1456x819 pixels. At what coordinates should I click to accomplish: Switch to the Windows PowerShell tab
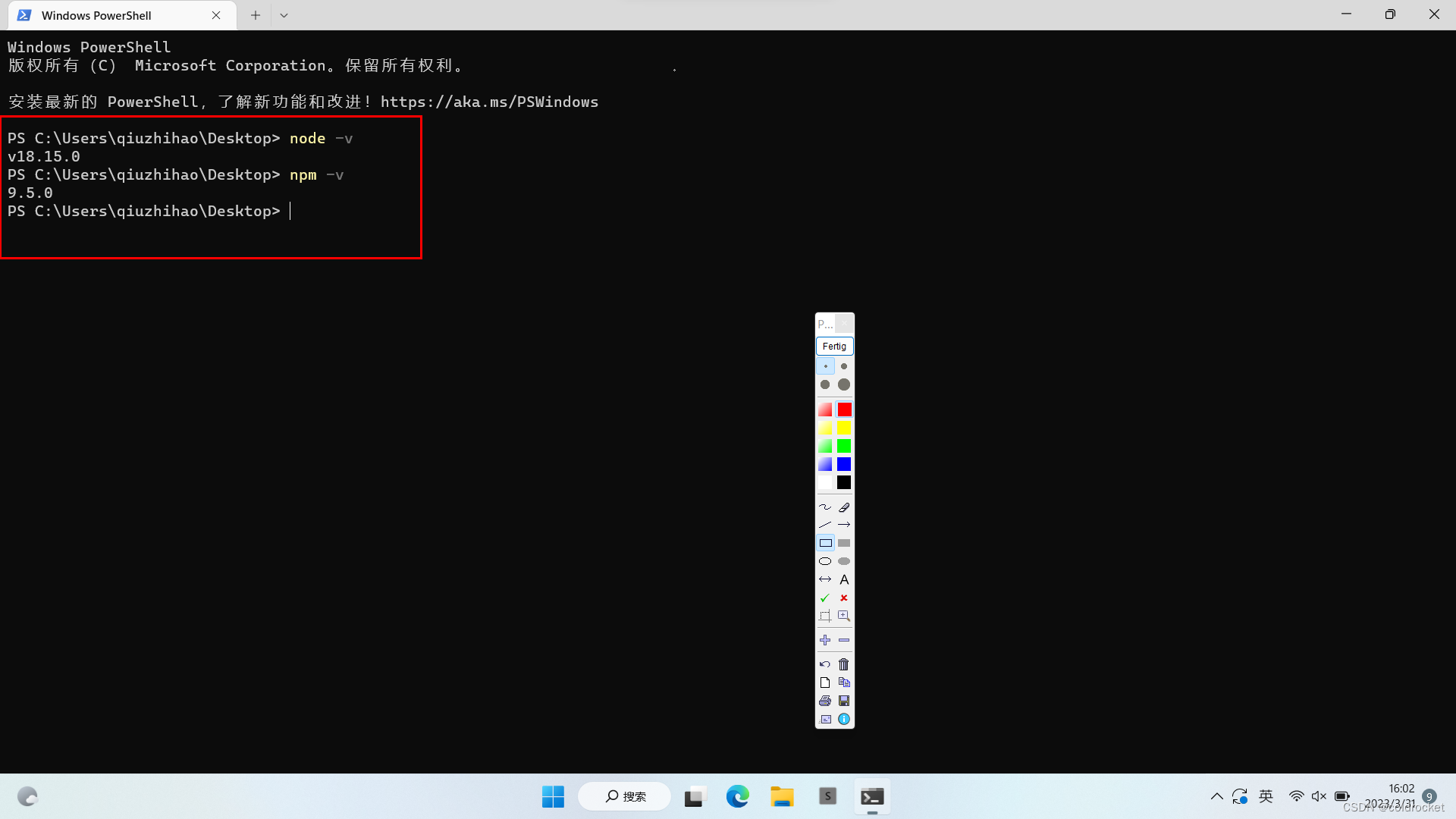[96, 15]
